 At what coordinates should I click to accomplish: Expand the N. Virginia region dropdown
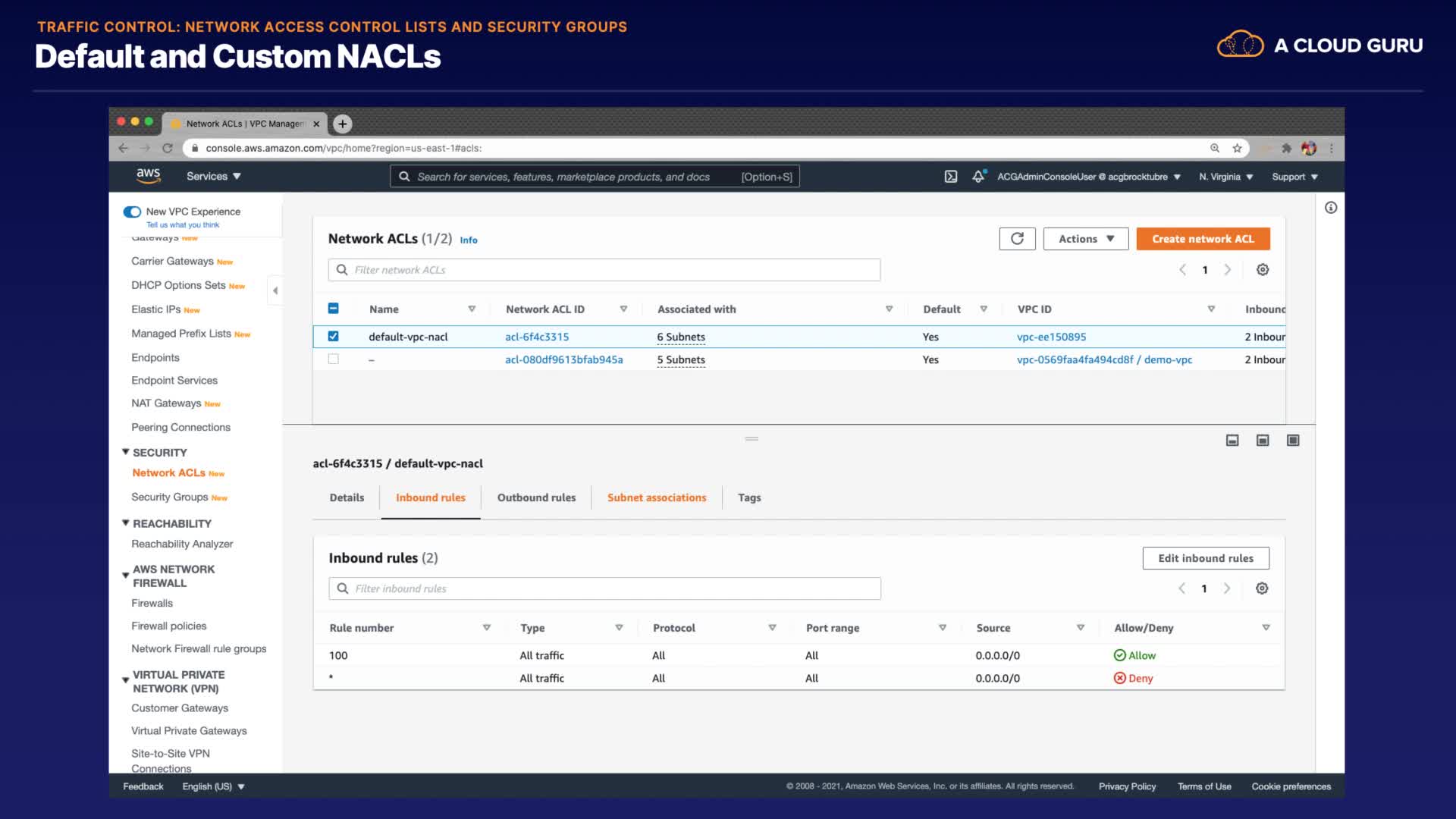coord(1225,177)
